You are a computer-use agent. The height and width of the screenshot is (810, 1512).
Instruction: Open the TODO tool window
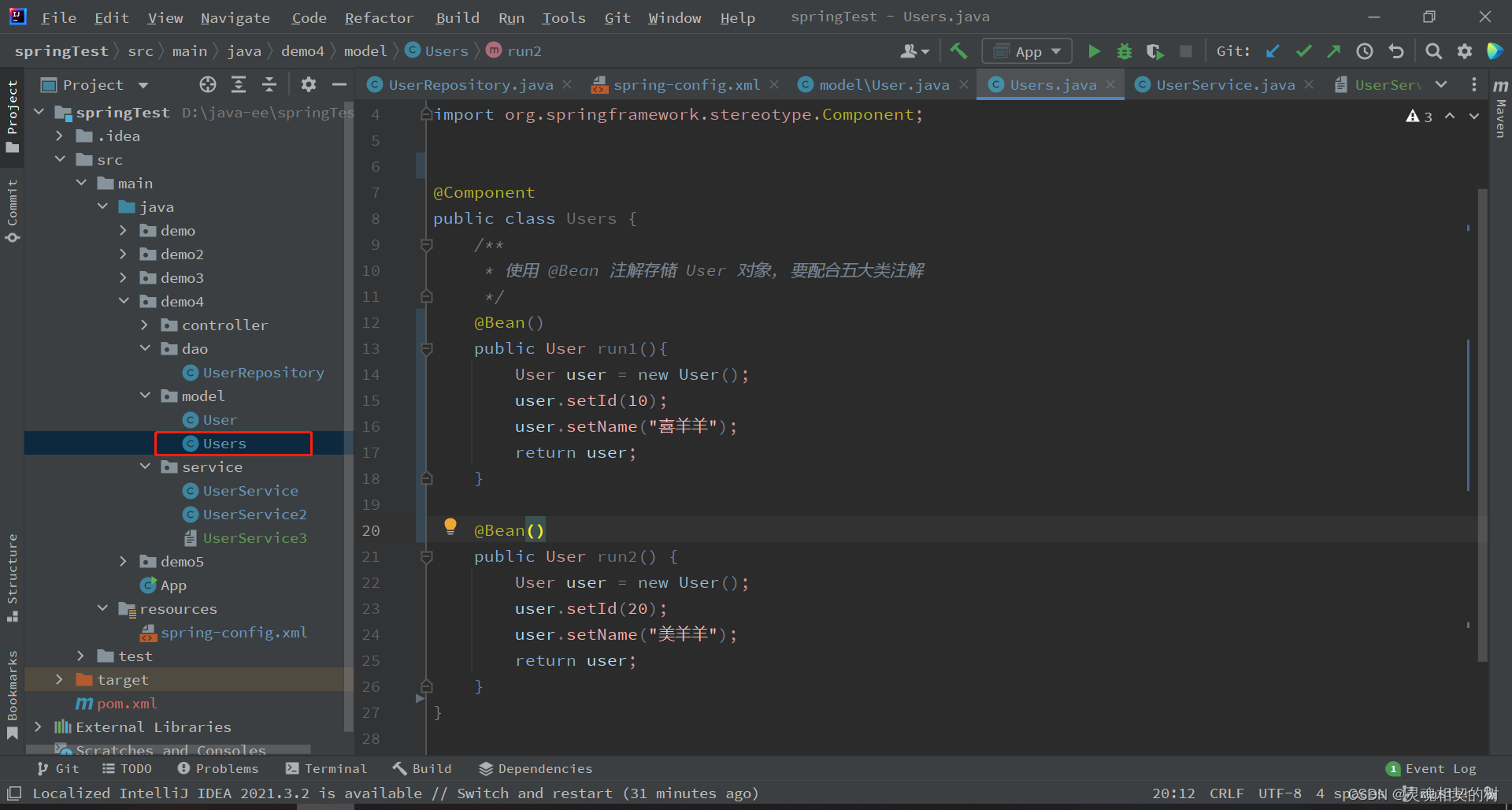pyautogui.click(x=127, y=768)
